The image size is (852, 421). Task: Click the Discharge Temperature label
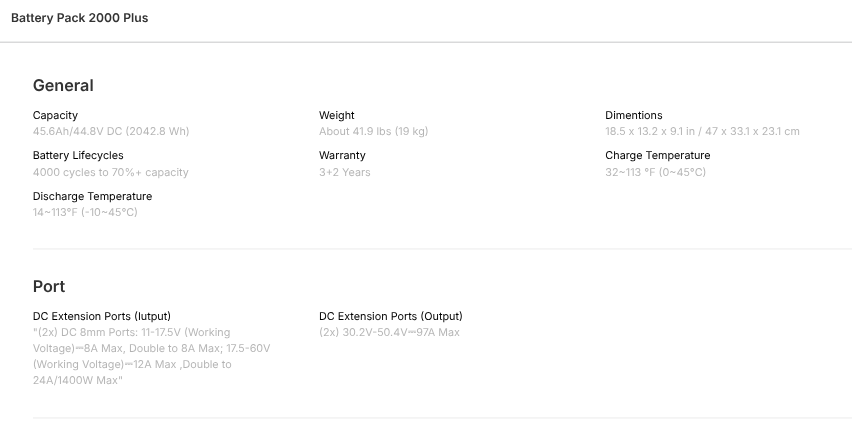click(x=92, y=196)
